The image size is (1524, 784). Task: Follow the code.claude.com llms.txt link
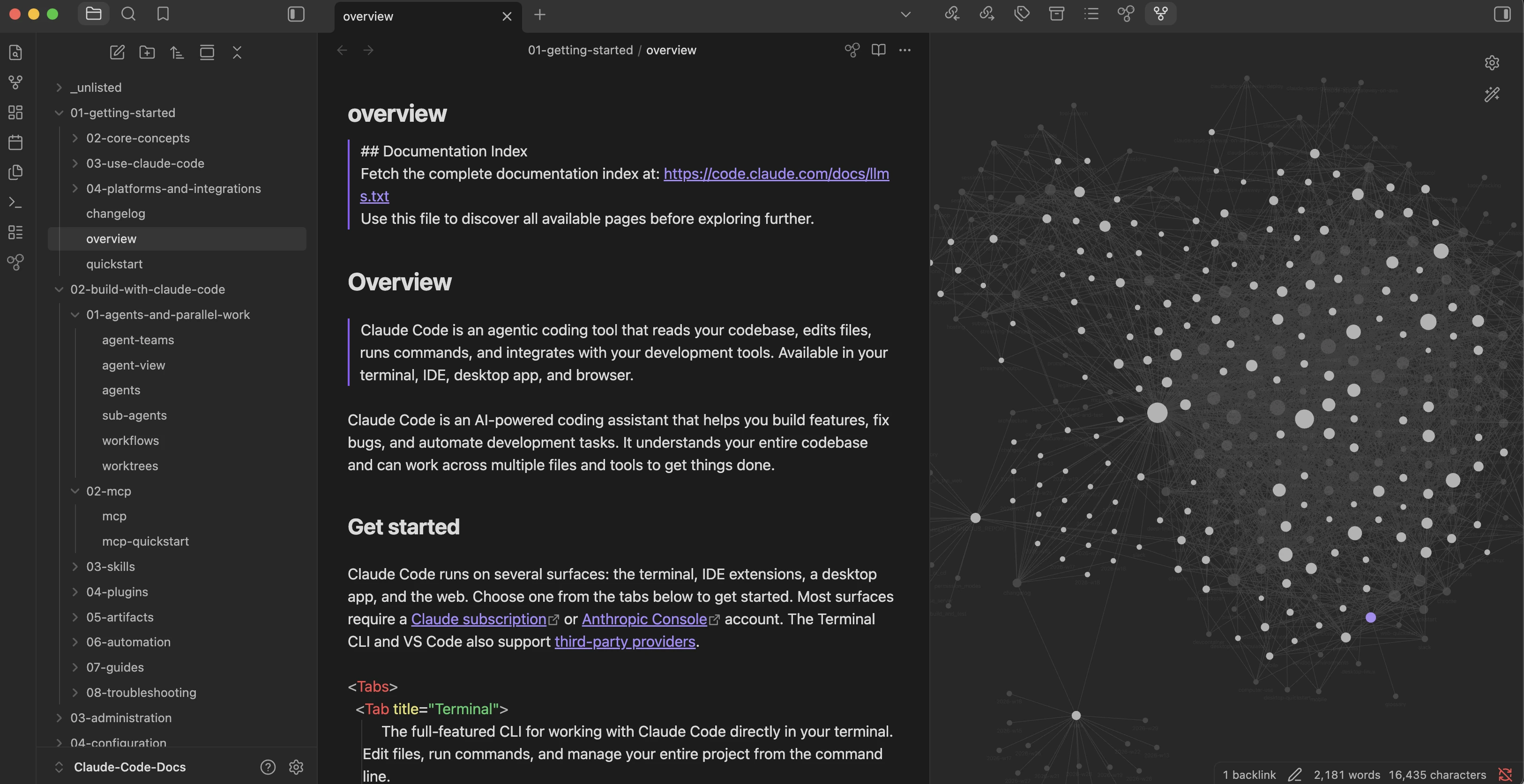(776, 174)
